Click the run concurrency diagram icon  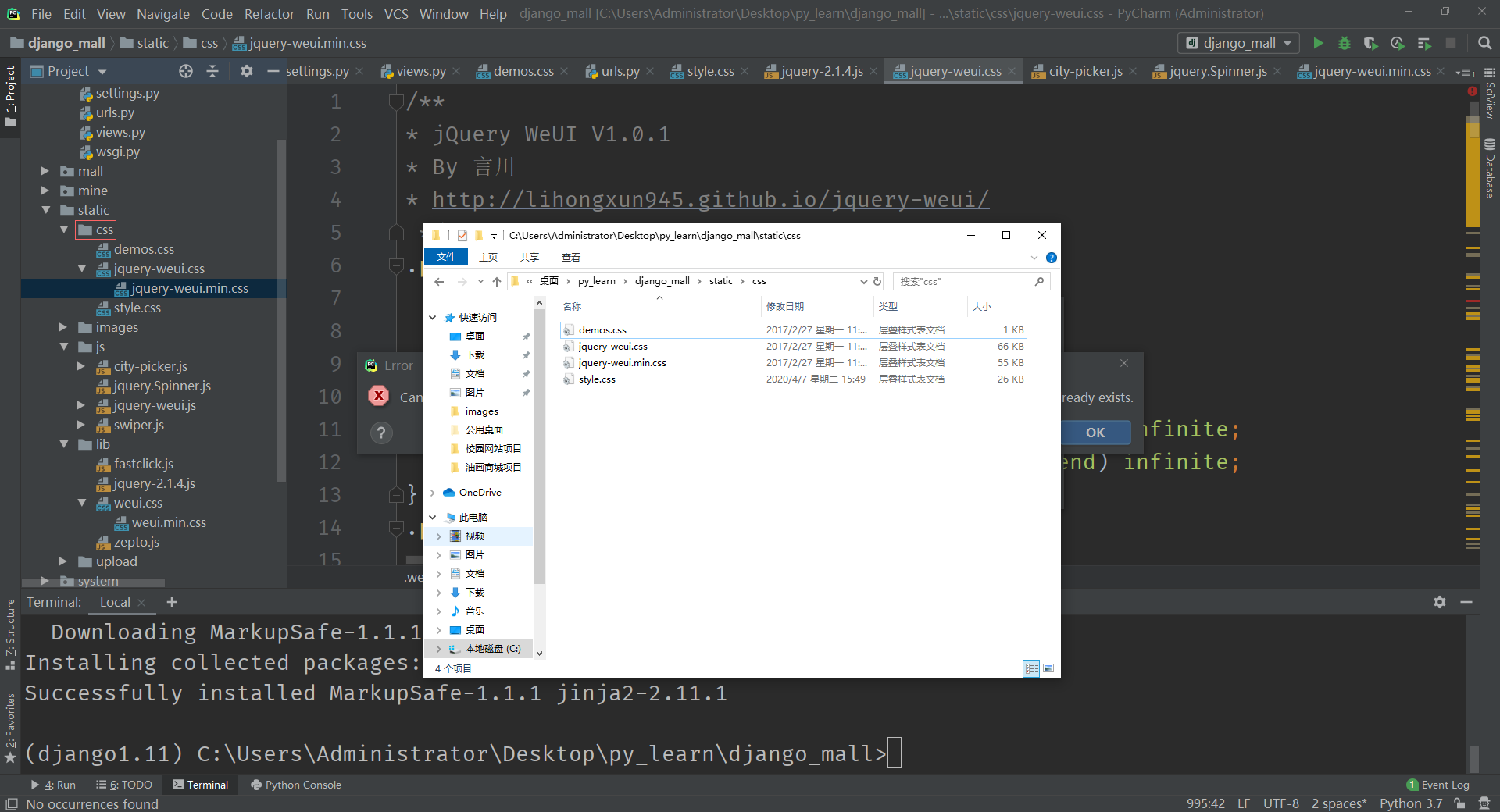(1424, 43)
